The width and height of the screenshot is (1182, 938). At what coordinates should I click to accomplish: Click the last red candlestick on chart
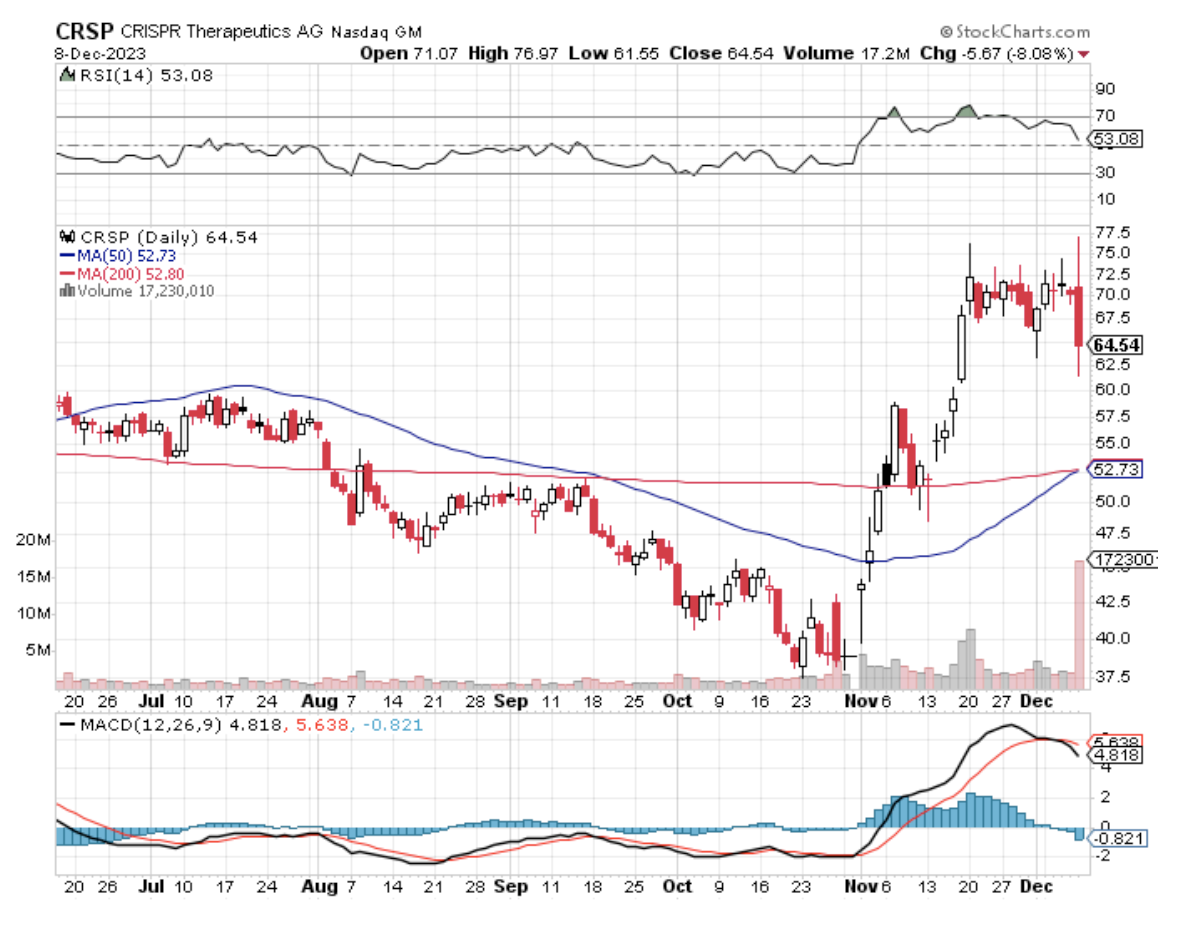(x=1079, y=317)
